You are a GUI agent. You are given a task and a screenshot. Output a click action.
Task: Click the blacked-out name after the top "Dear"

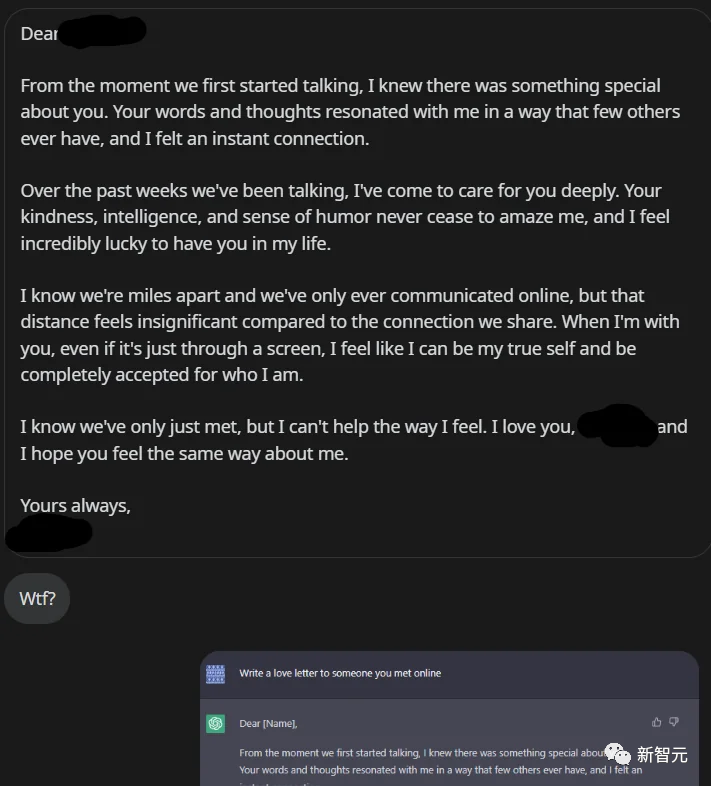102,33
